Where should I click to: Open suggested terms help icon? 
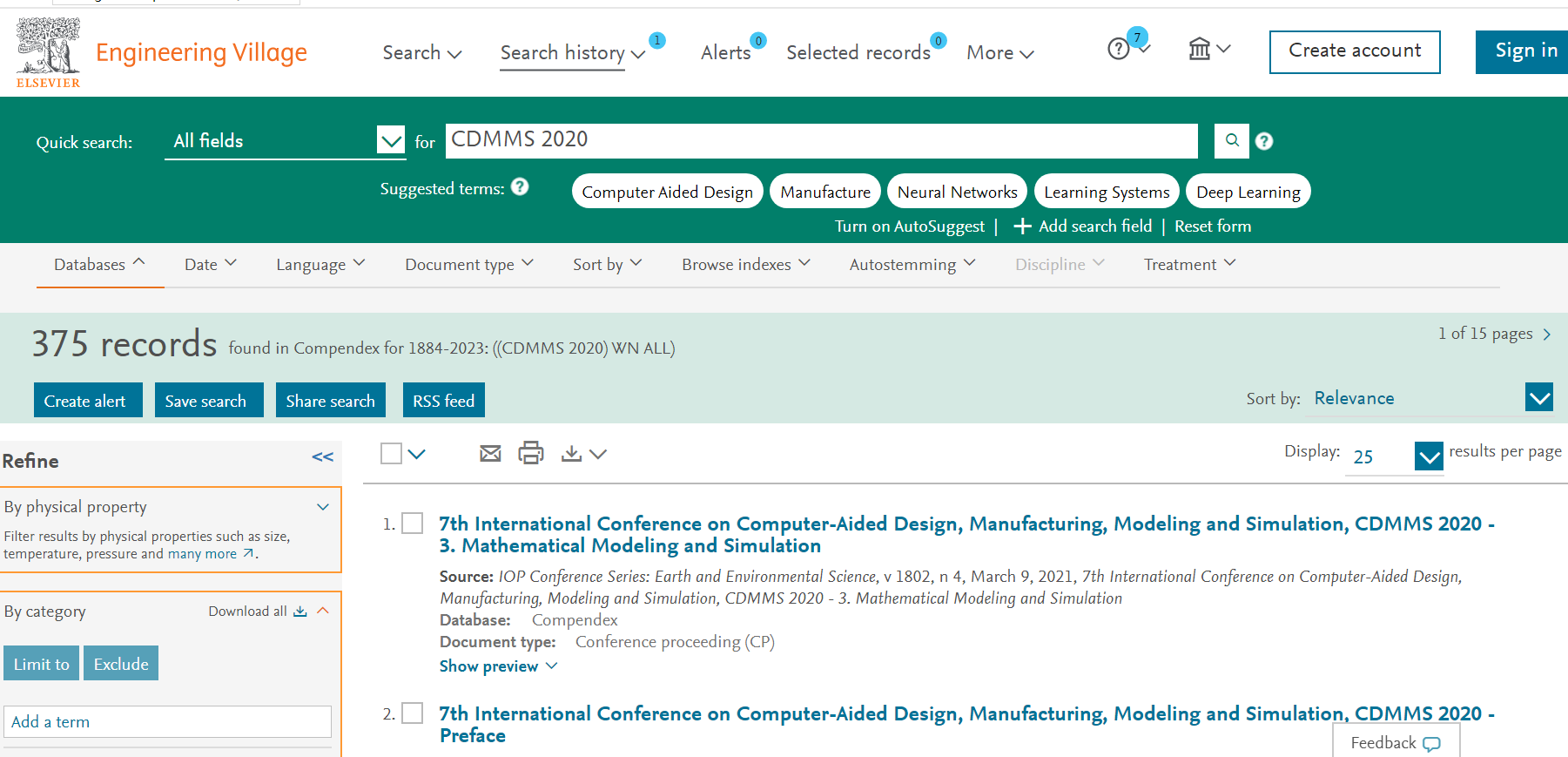click(520, 186)
